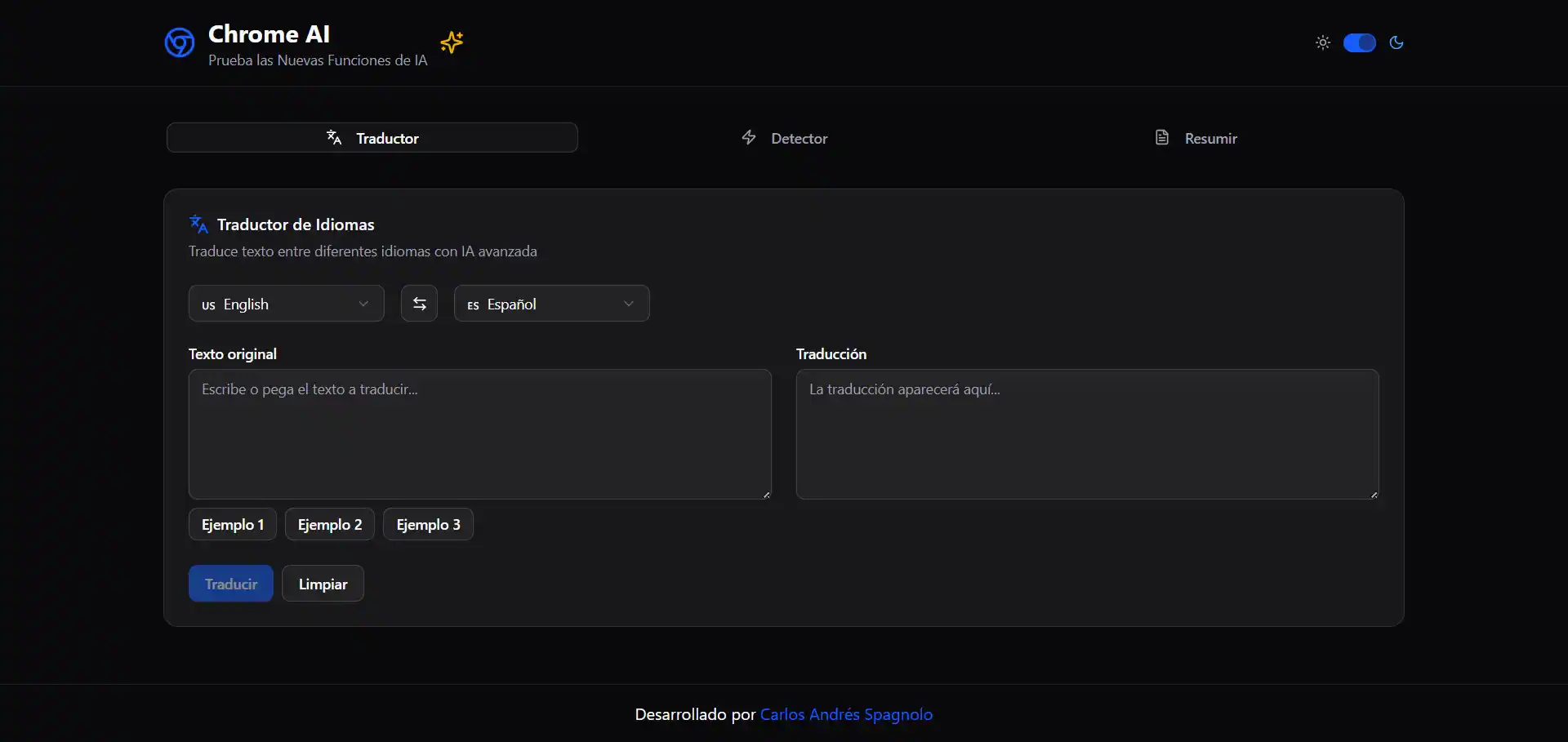Open the Carlos Andrés Spagnolo link
Image resolution: width=1568 pixels, height=742 pixels.
(846, 714)
